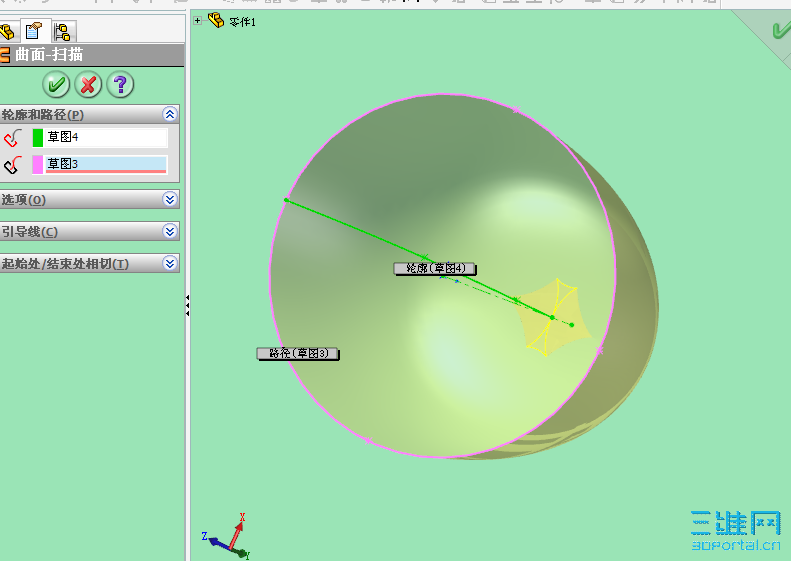This screenshot has height=561, width=791.
Task: Switch to the ConfigurationManager tab
Action: pyautogui.click(x=64, y=32)
